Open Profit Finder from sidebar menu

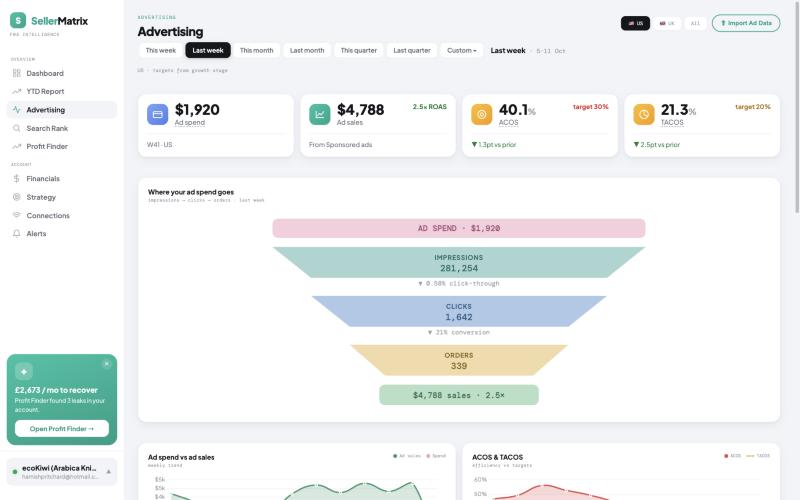[62, 146]
